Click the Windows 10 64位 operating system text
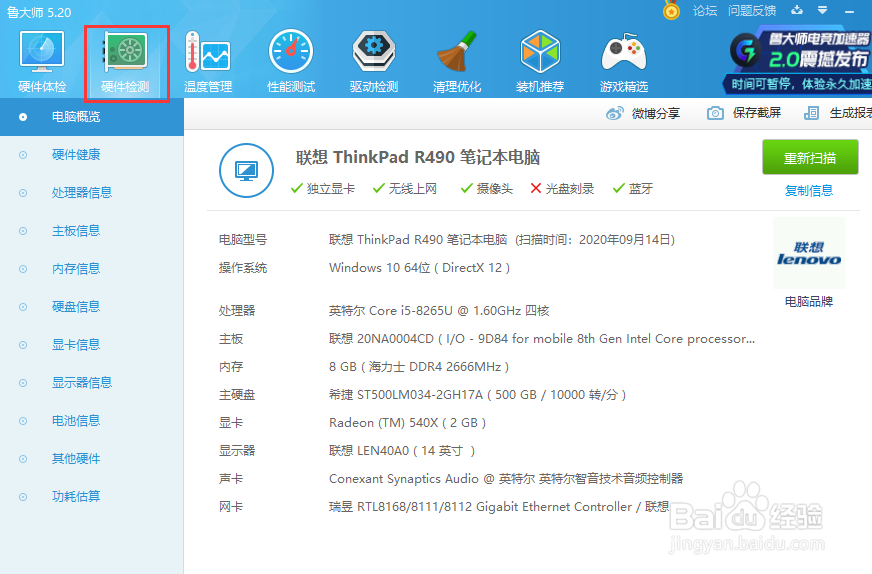Screen dimensions: 872x574 point(419,268)
